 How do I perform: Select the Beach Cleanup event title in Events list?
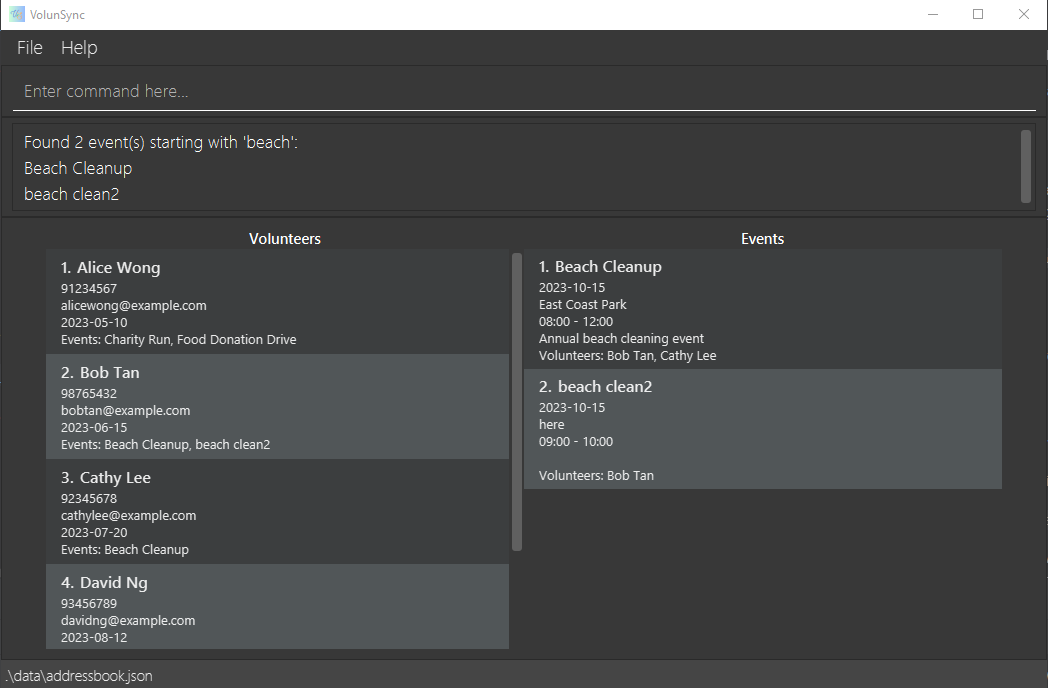pyautogui.click(x=608, y=267)
